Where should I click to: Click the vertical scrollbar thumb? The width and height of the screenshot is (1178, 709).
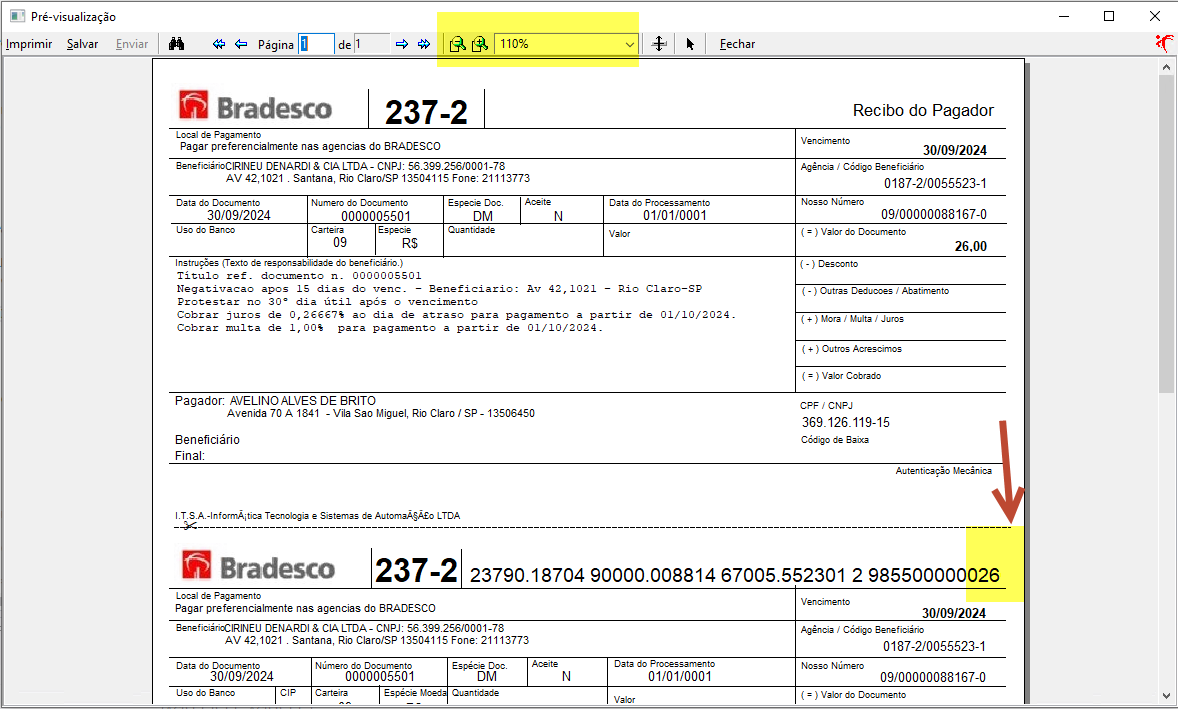[1166, 234]
